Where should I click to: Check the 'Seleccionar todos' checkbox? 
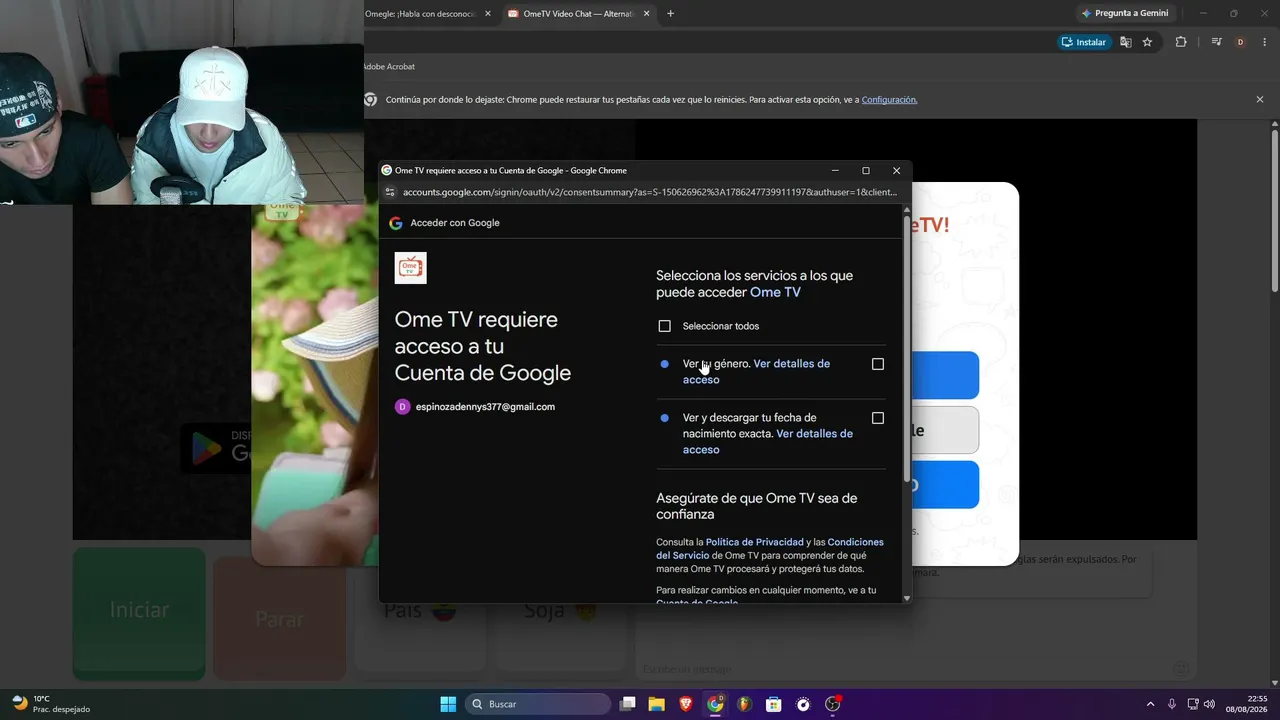pos(664,326)
